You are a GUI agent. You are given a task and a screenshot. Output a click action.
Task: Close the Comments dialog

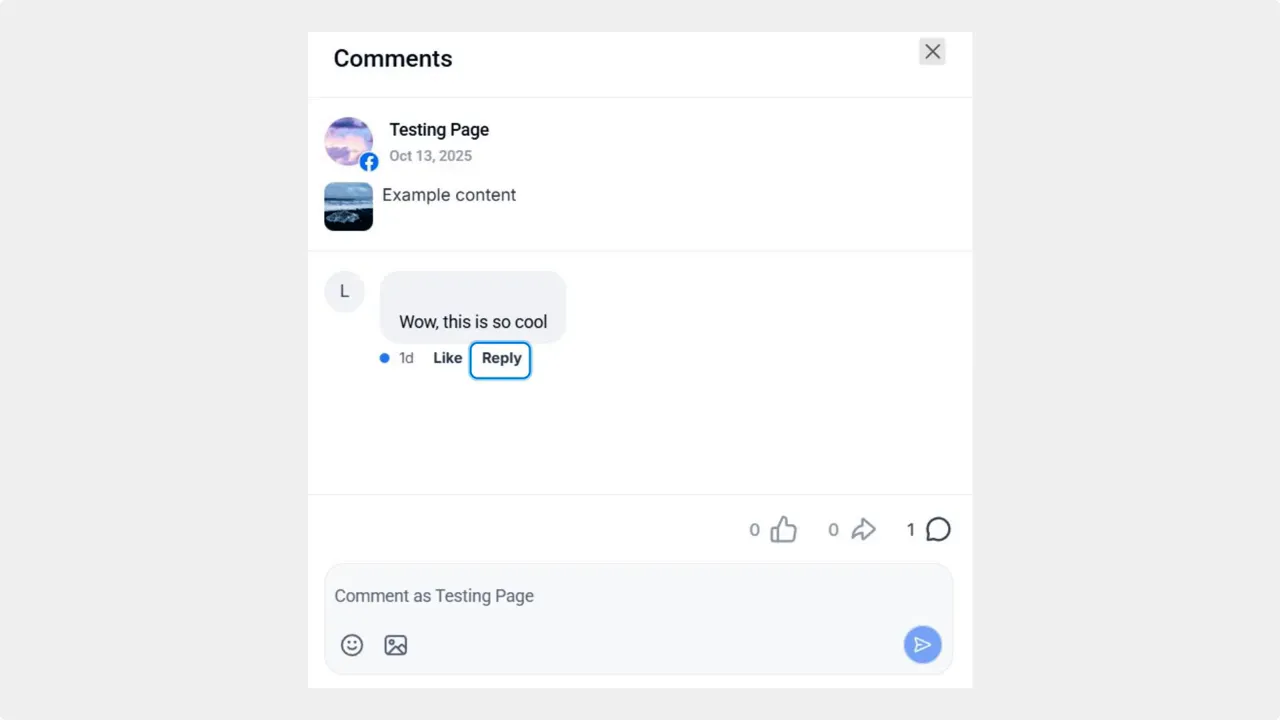pos(932,51)
